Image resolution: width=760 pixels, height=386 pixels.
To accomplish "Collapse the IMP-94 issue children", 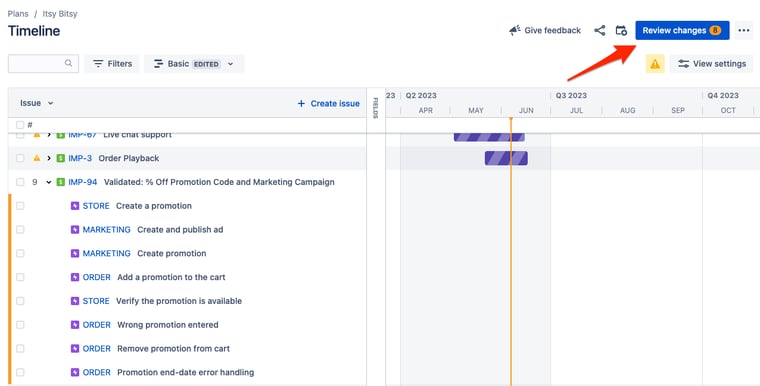I will tap(49, 182).
